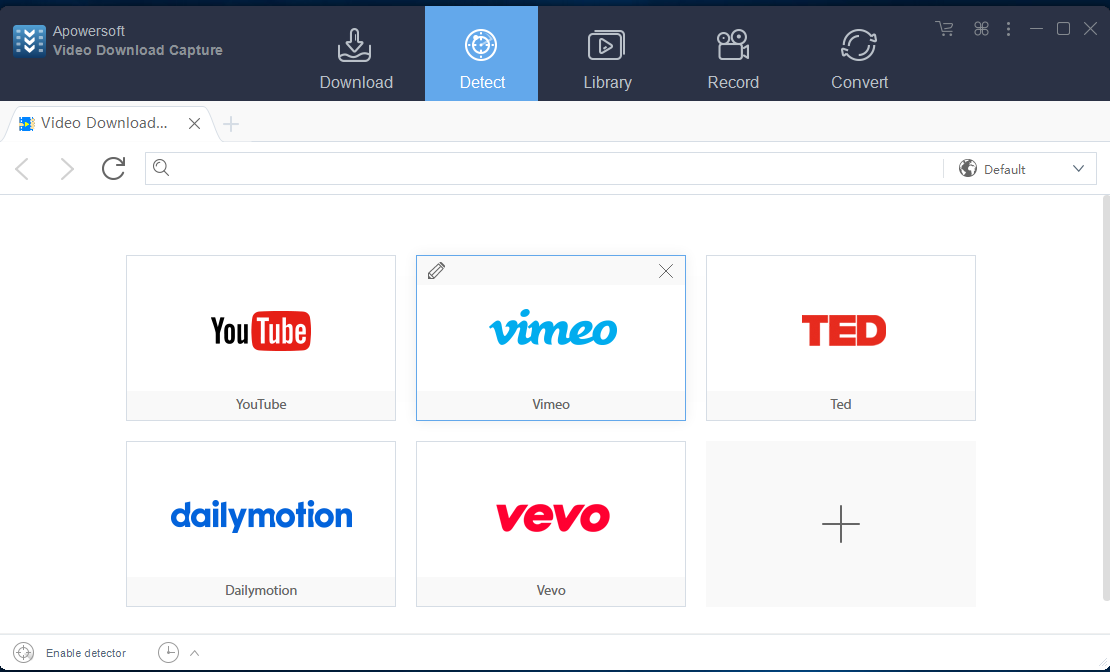Click the vertical page scrollbar
This screenshot has width=1110, height=672.
(1106, 397)
